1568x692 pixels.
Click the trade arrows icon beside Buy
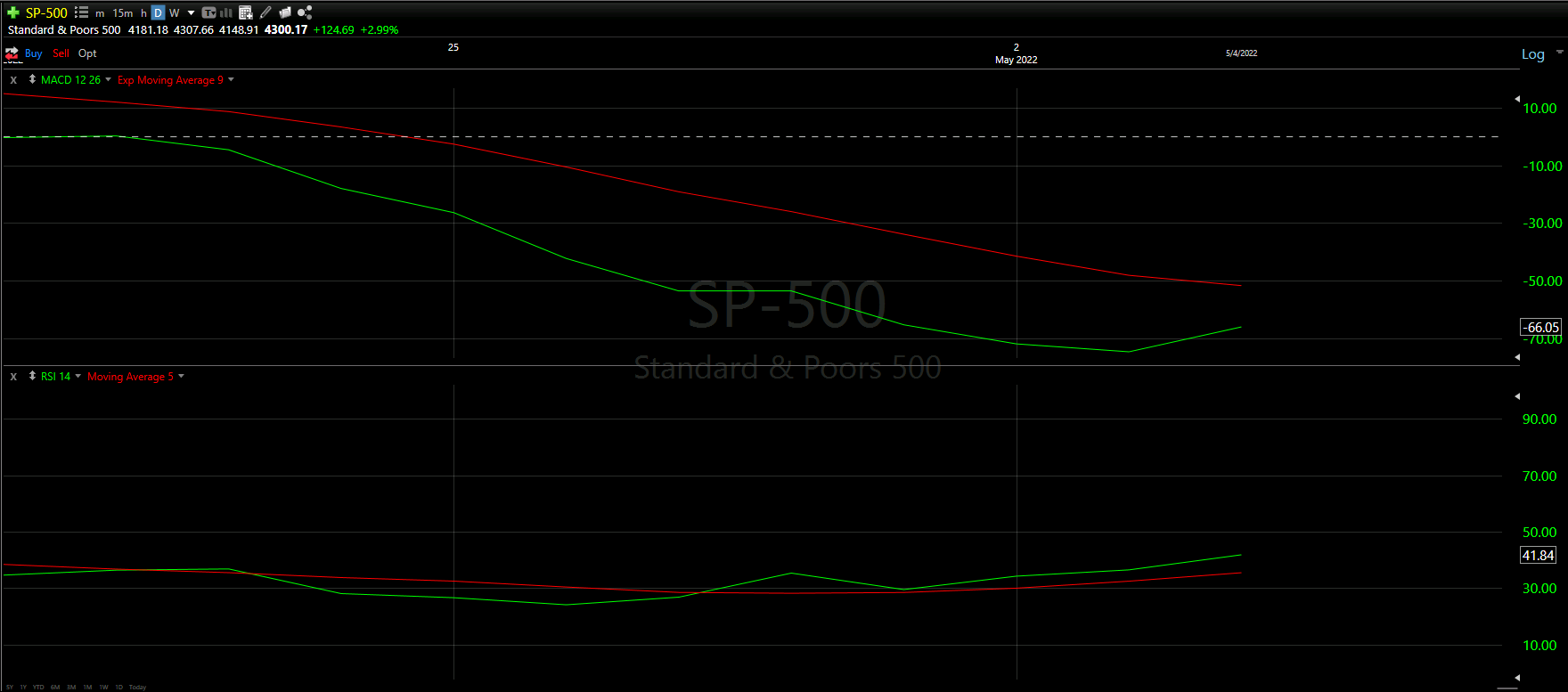(12, 53)
